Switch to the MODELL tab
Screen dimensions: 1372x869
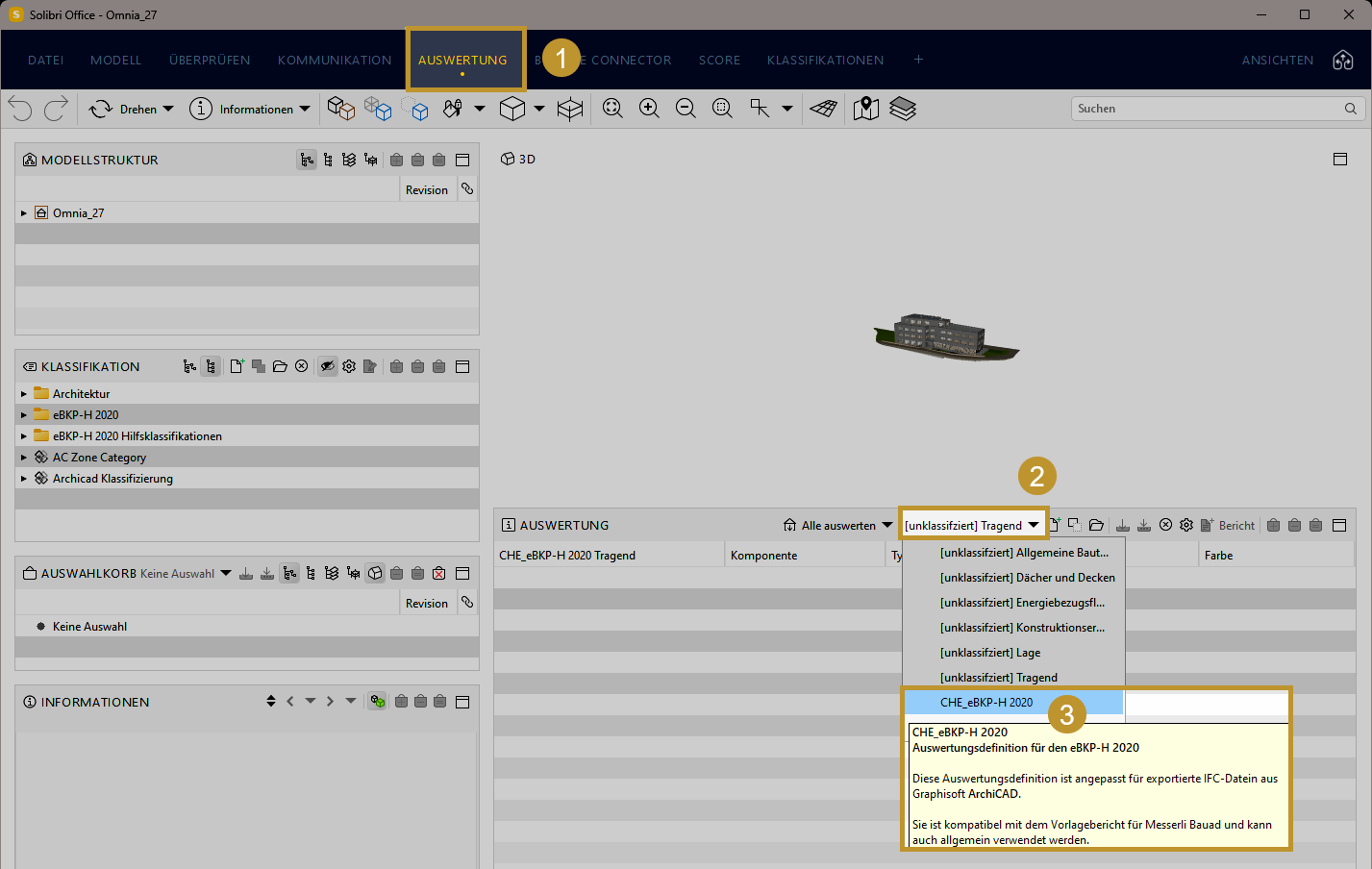115,60
